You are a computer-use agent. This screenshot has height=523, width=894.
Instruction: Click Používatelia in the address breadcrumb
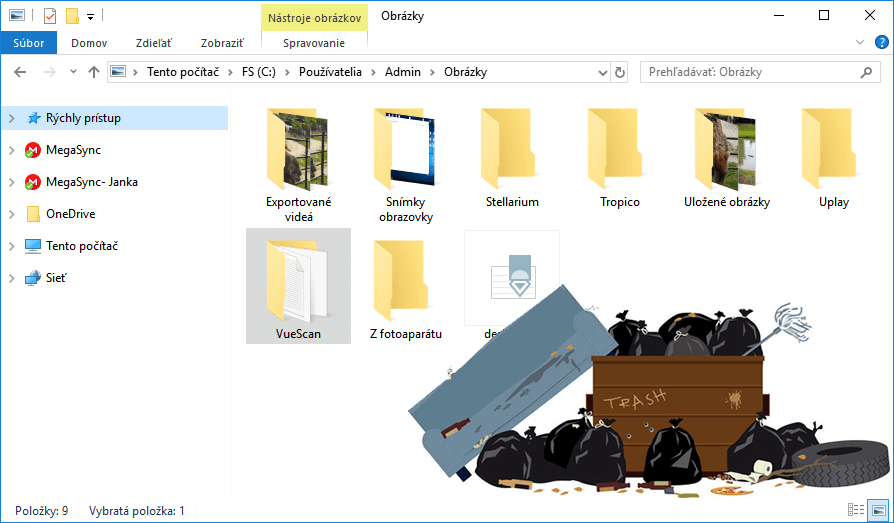[x=334, y=72]
